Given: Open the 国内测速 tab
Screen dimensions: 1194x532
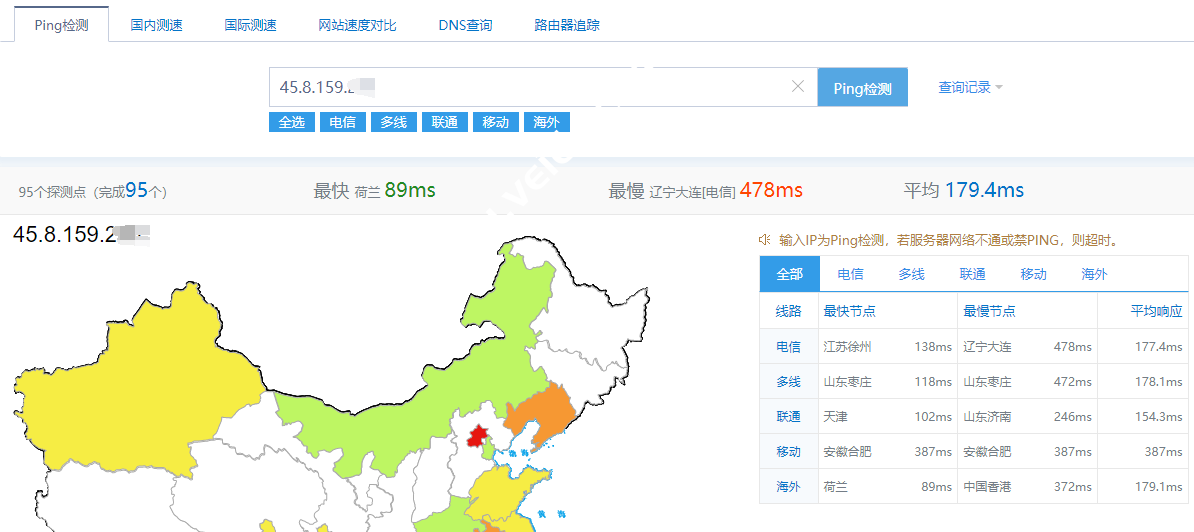Looking at the screenshot, I should [156, 25].
